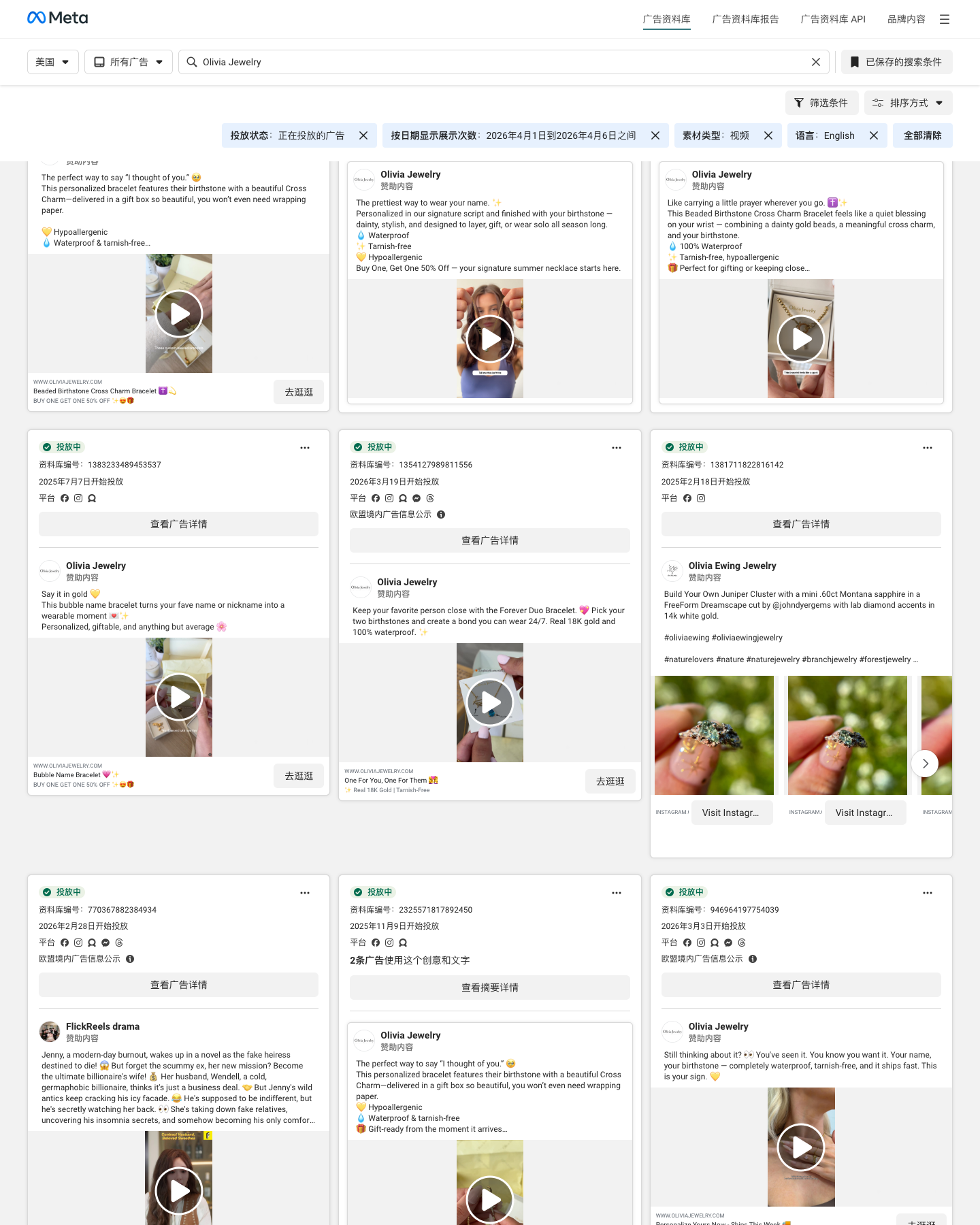Remove the English language filter
980x1225 pixels.
(874, 135)
